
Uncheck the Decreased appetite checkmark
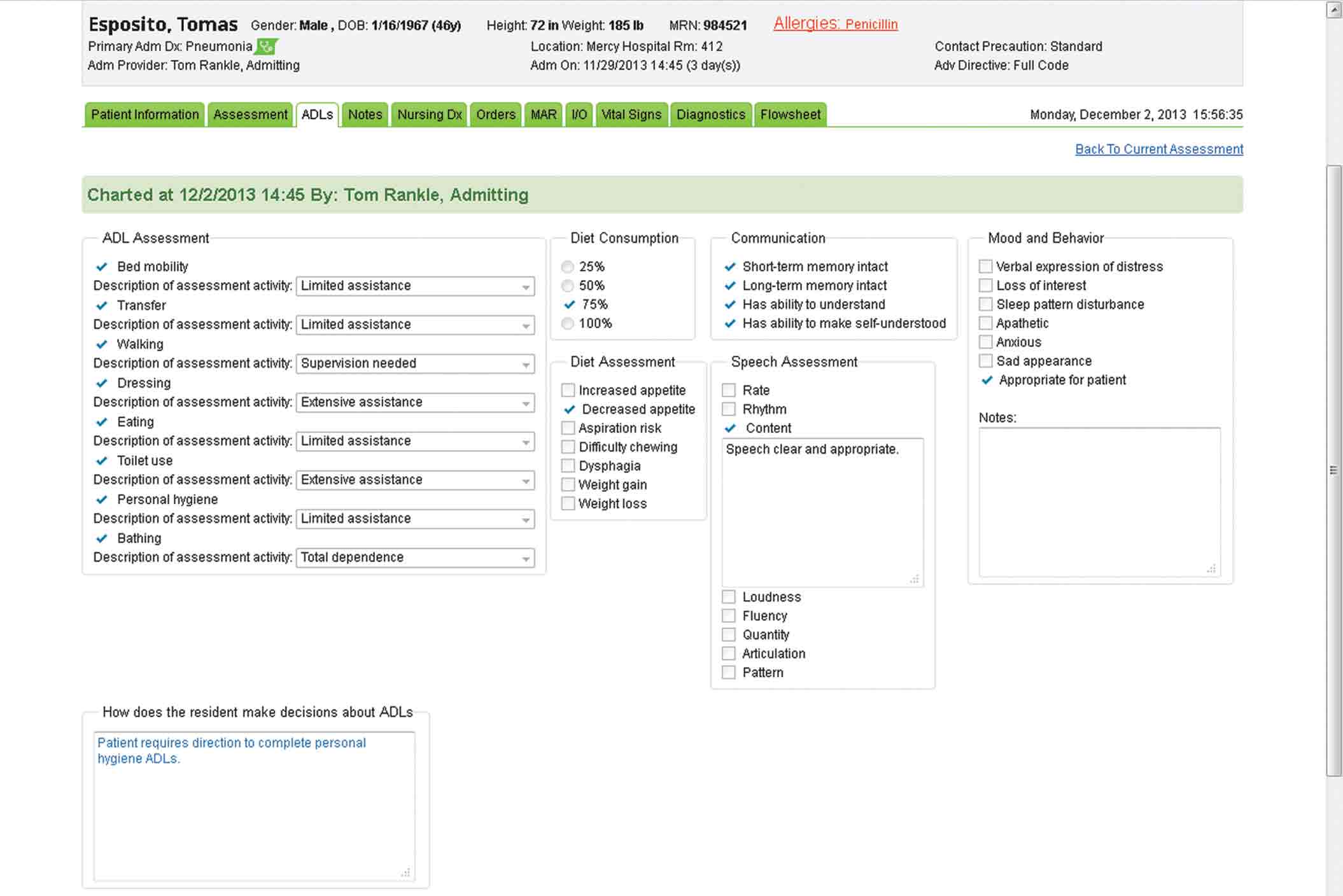569,409
